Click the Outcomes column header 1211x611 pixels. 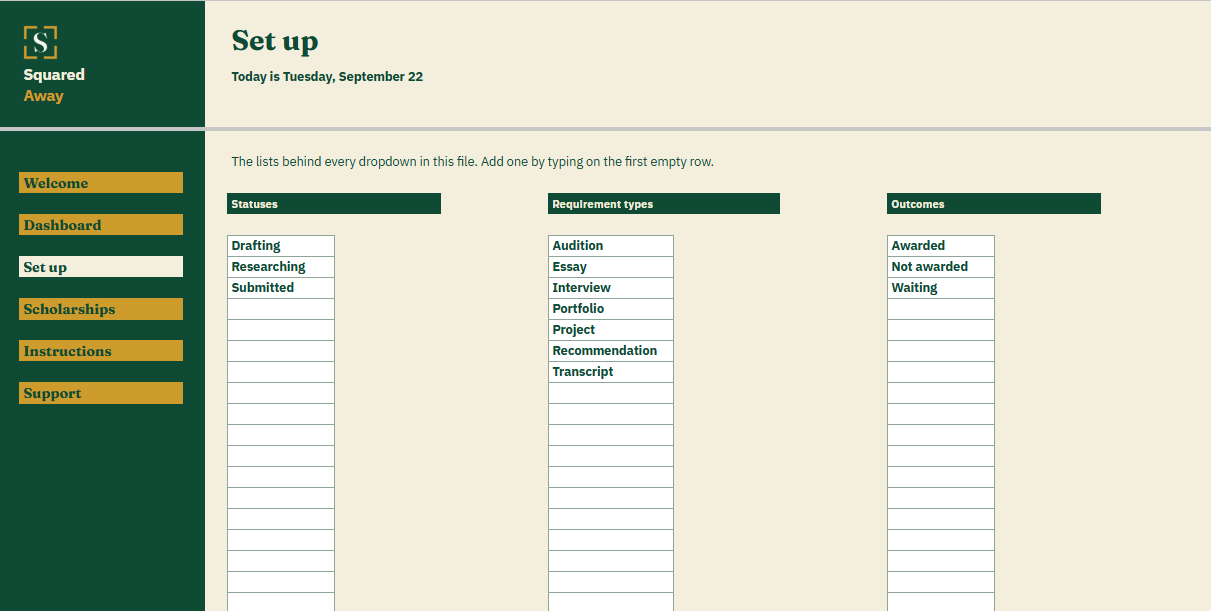(x=994, y=204)
